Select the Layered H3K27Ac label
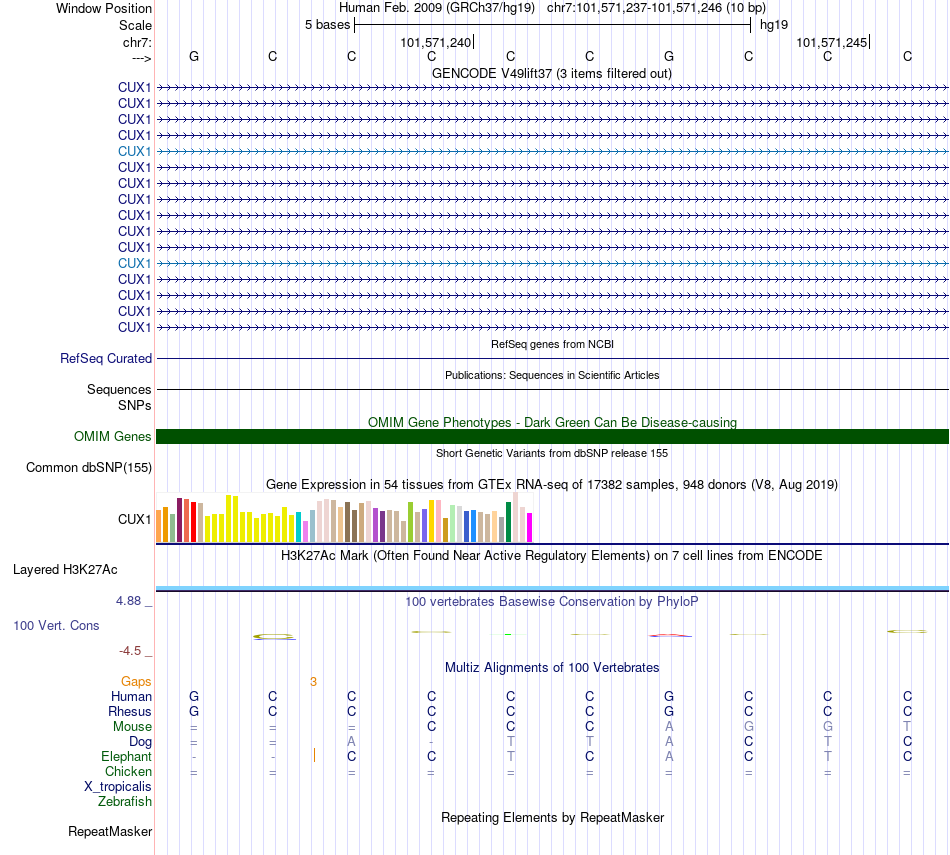Viewport: 950px width, 855px height. coord(65,570)
